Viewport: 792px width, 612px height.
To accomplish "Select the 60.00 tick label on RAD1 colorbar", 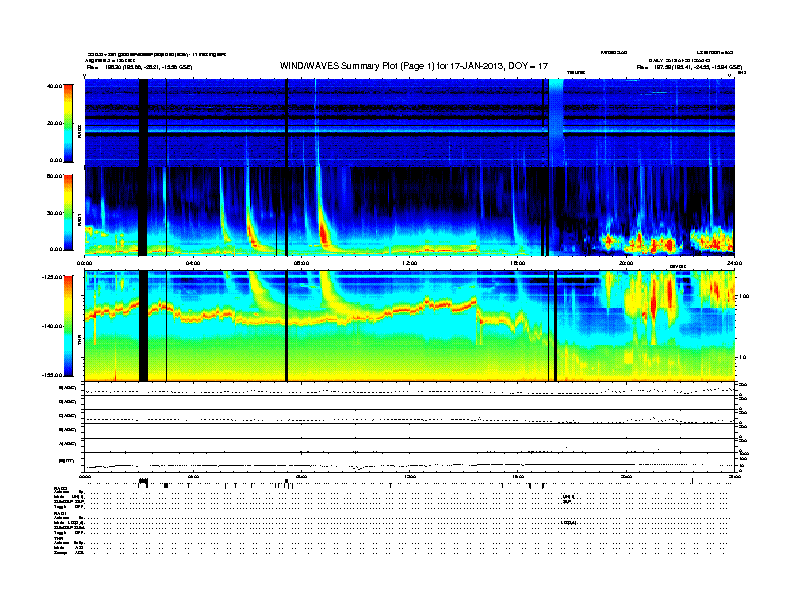I will point(55,176).
